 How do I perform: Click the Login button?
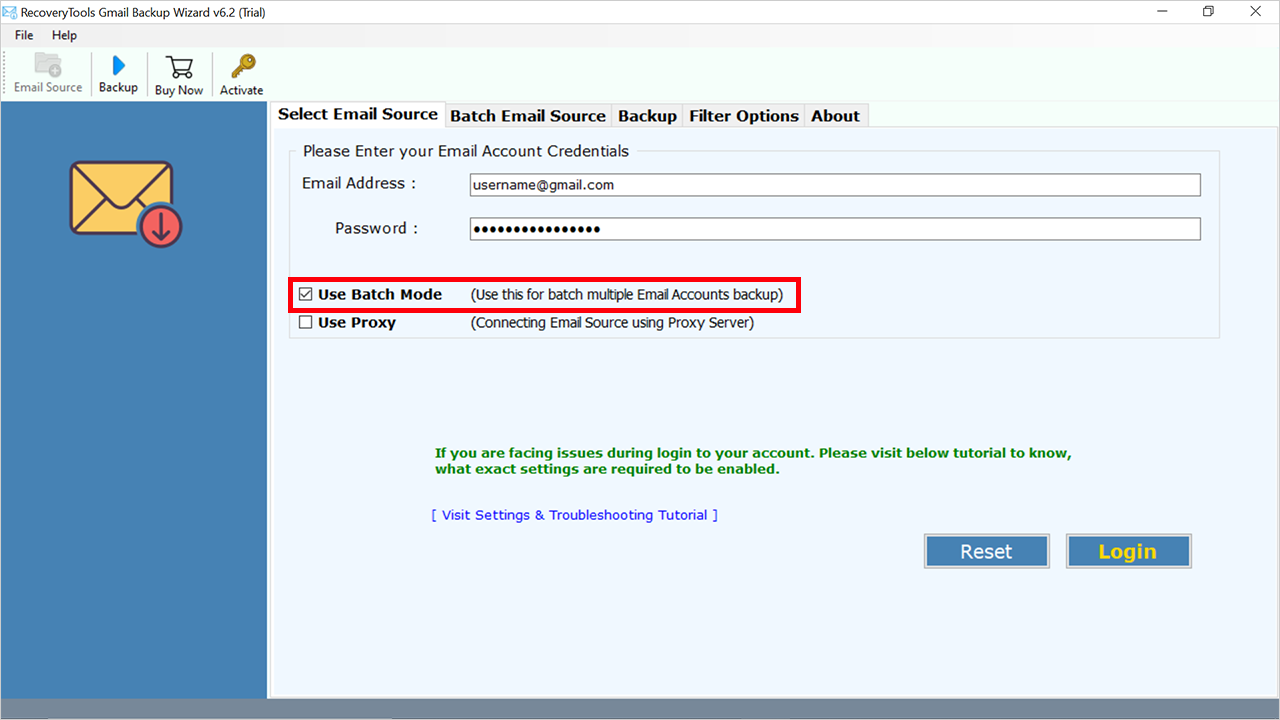(1128, 551)
